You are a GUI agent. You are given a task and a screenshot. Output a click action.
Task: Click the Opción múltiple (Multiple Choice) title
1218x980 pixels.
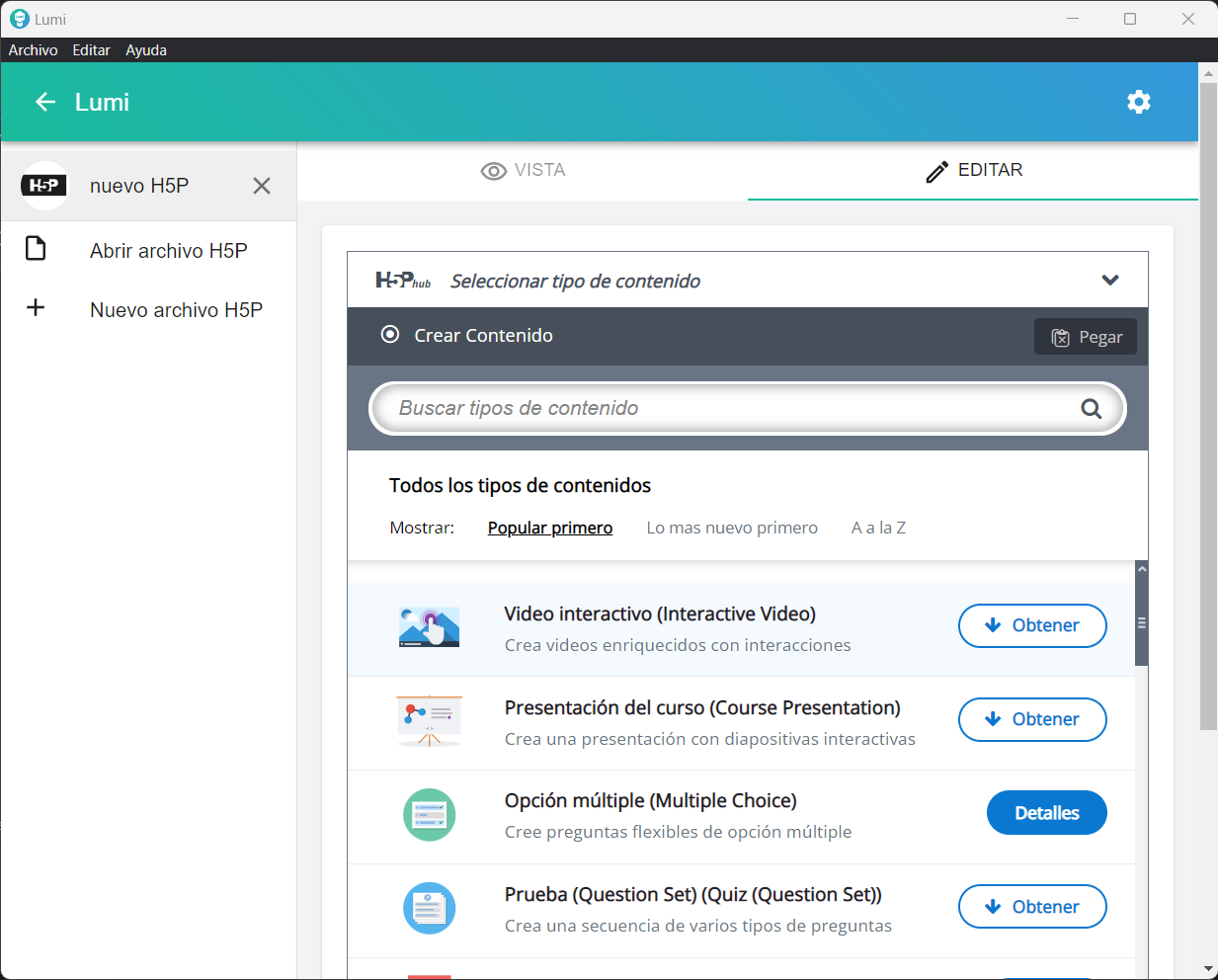point(650,801)
